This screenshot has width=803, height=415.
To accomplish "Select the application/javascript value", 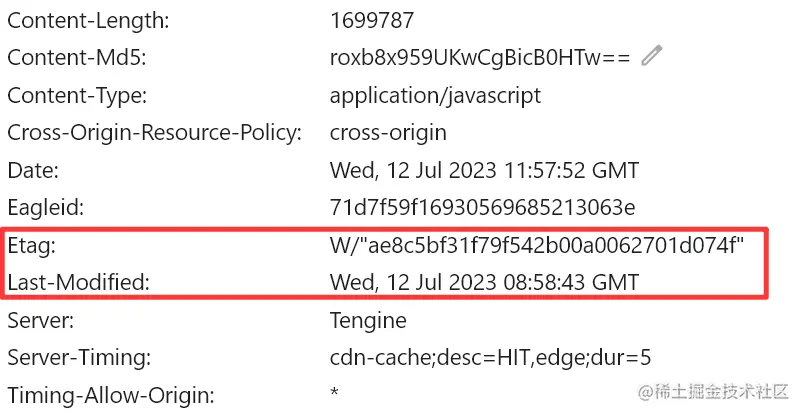I will coord(435,96).
